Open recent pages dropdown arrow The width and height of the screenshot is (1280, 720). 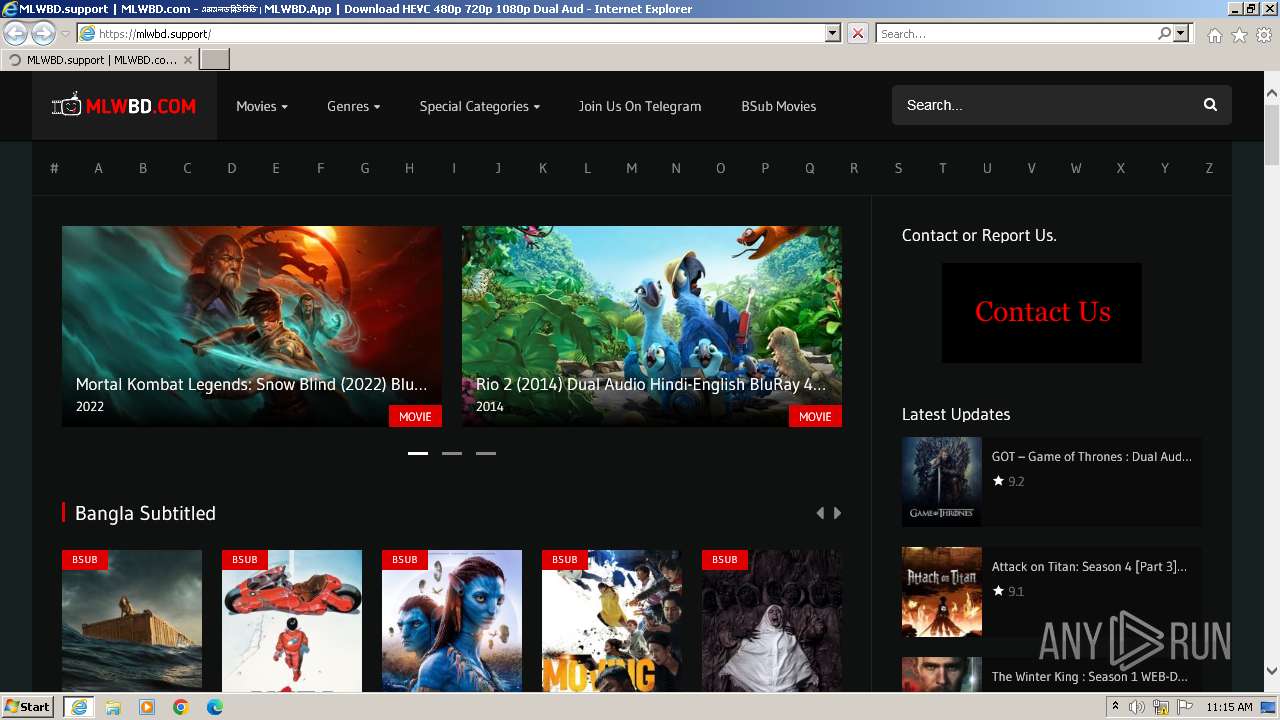click(x=65, y=34)
